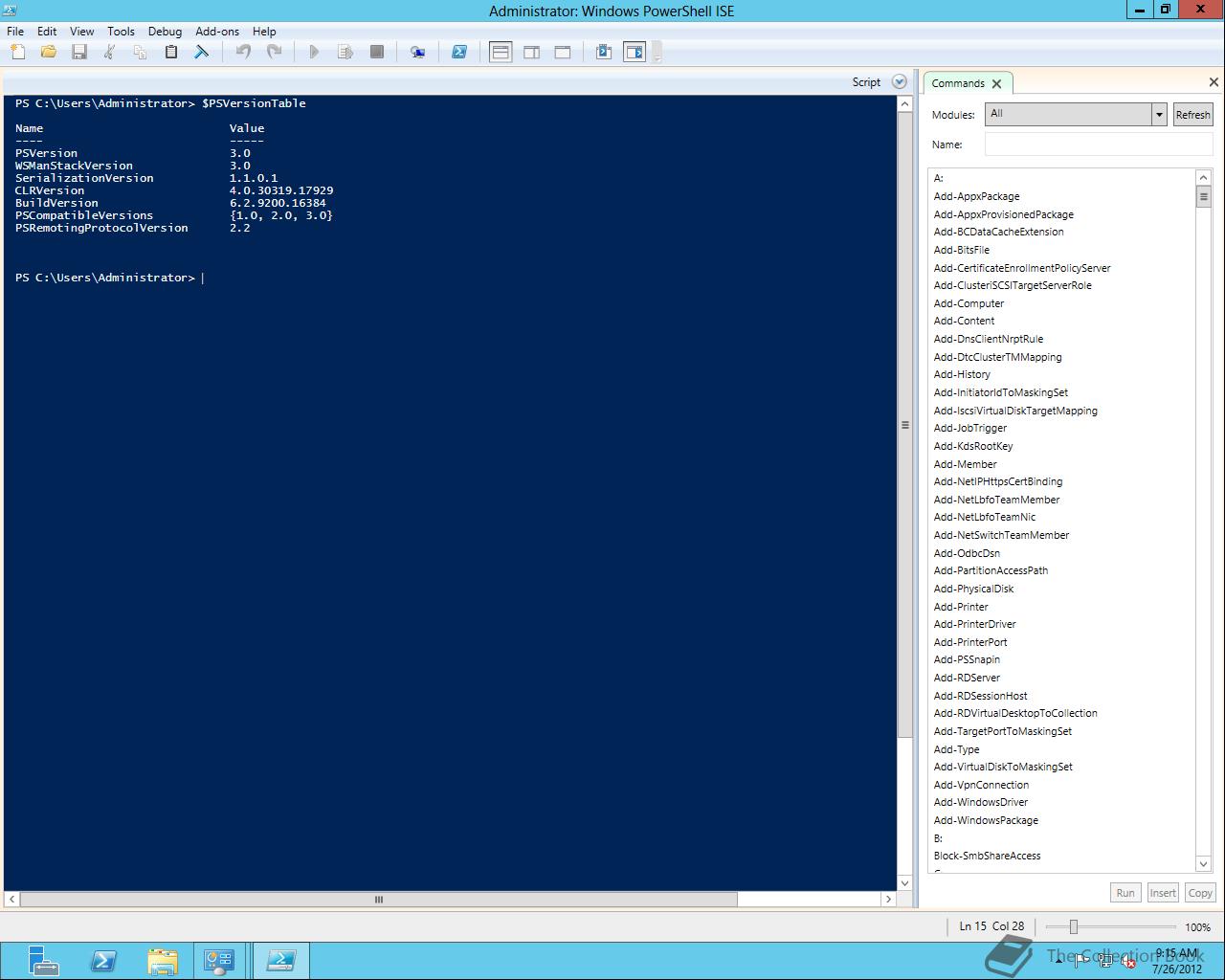
Task: Toggle the Show Command Add-on icon
Action: click(x=635, y=52)
